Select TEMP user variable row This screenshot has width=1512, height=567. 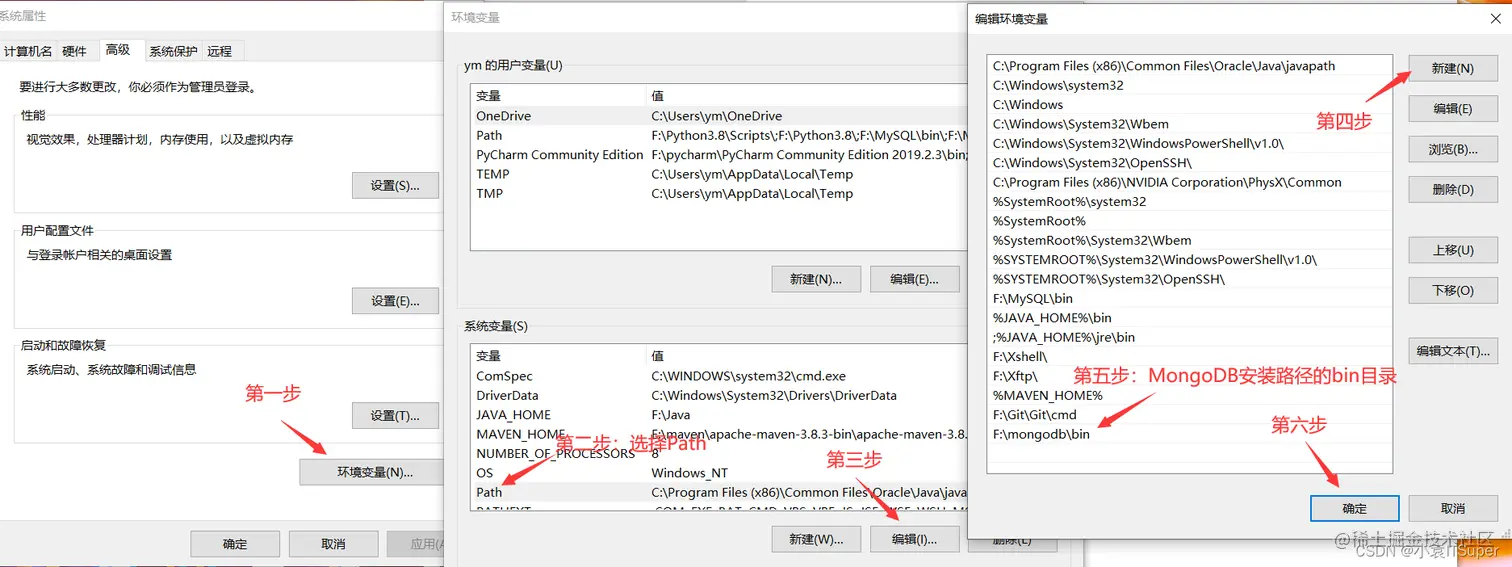coord(719,174)
